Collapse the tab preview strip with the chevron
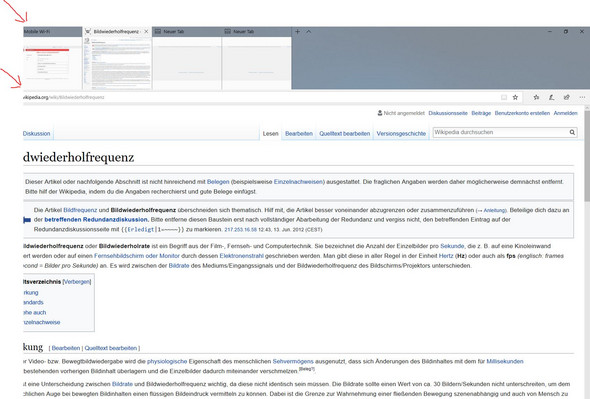The image size is (590, 399). pyautogui.click(x=309, y=32)
